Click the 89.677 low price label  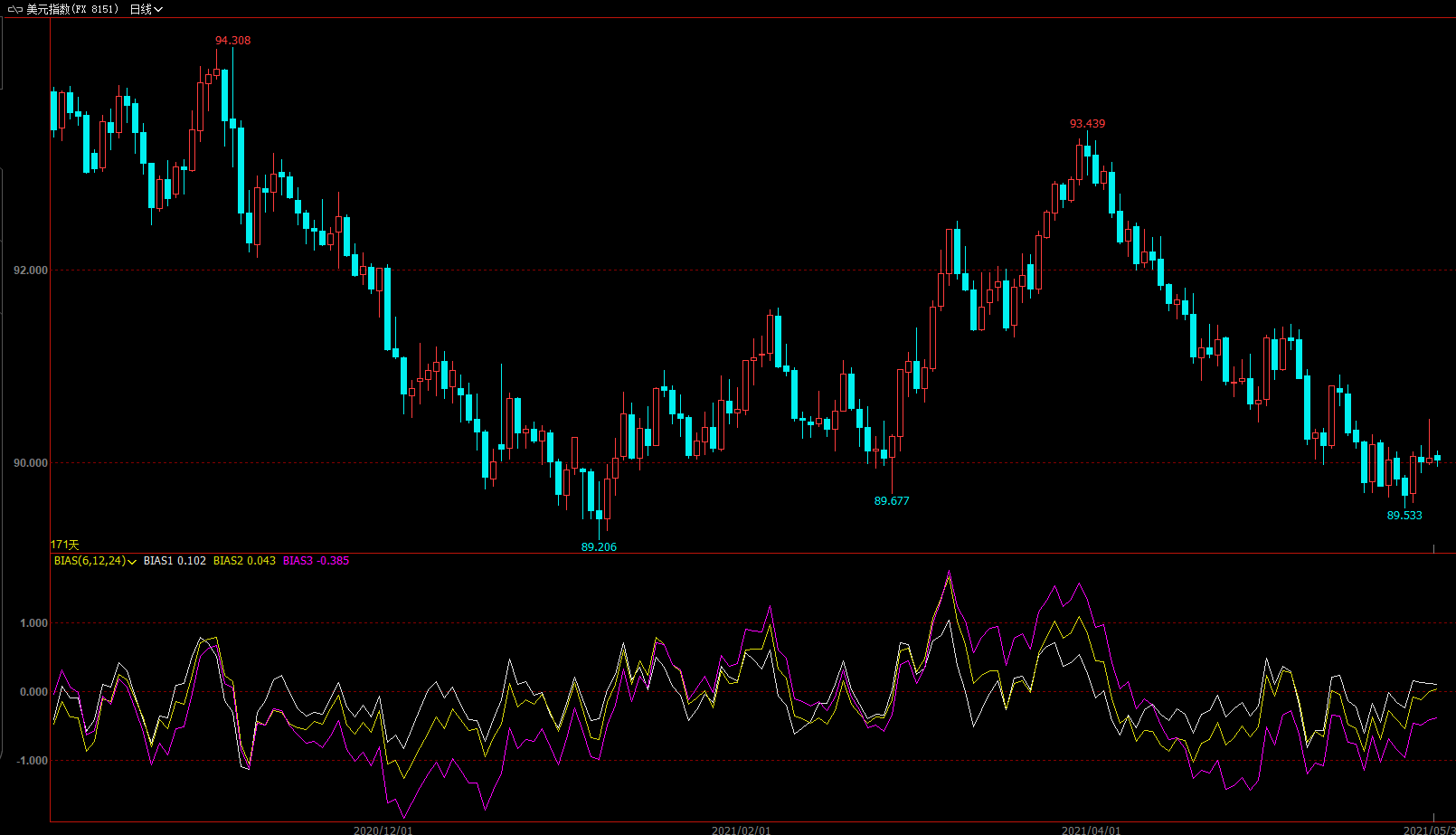coord(892,501)
